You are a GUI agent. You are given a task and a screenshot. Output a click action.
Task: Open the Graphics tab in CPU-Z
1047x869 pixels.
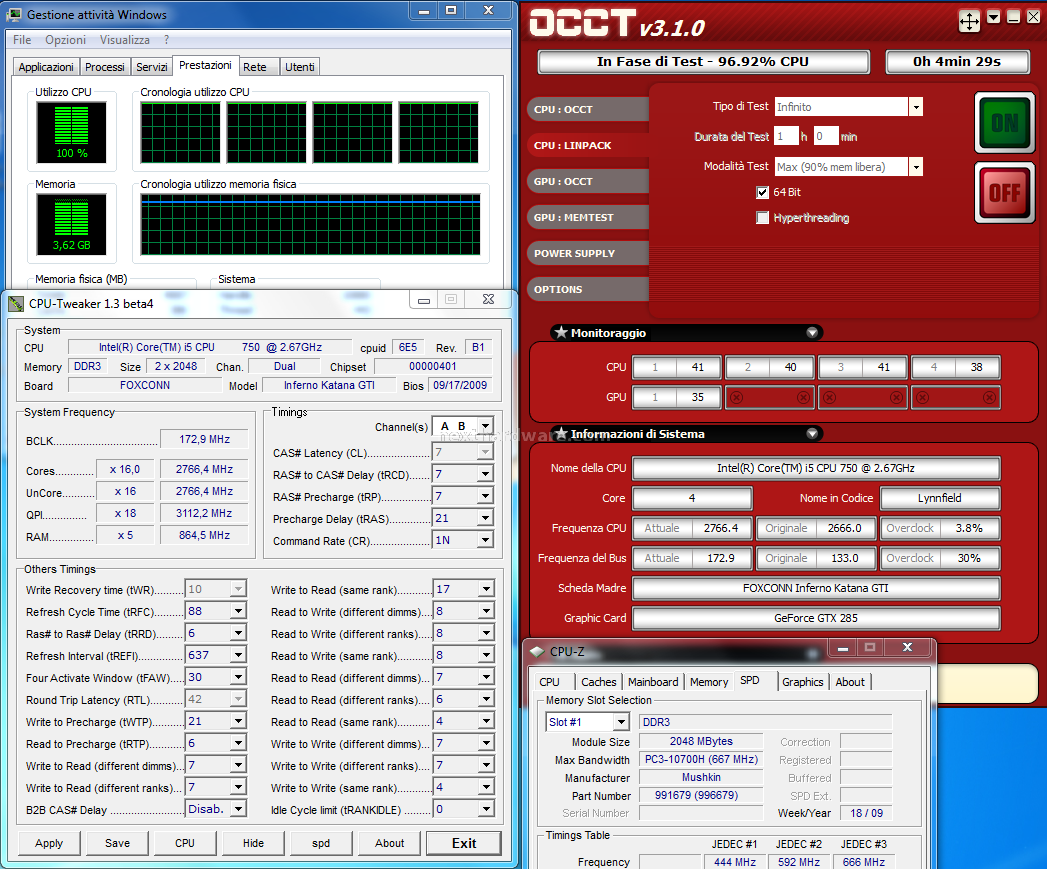click(x=803, y=682)
